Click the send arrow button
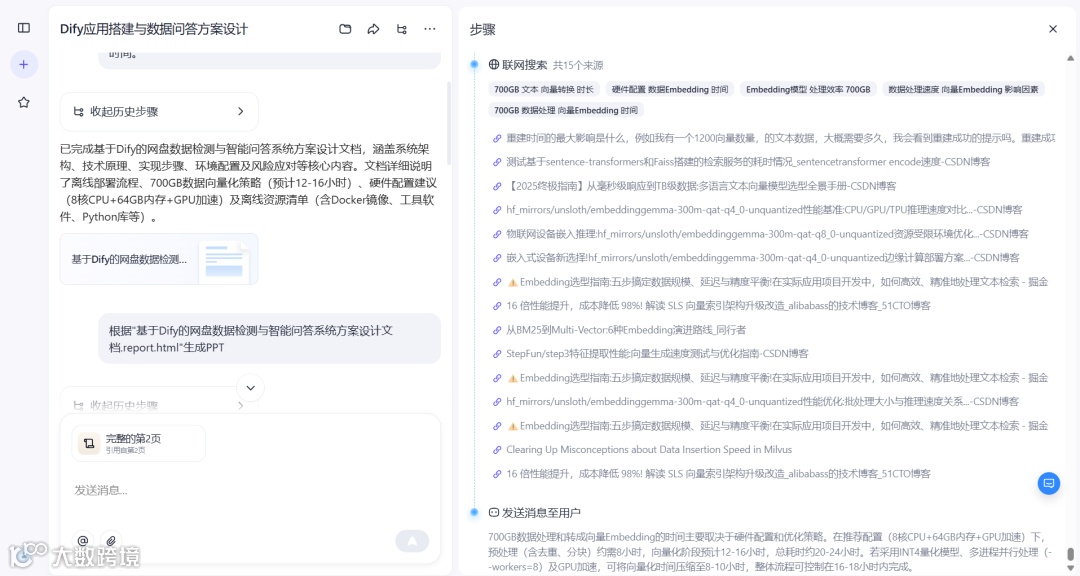This screenshot has height=576, width=1080. 412,541
